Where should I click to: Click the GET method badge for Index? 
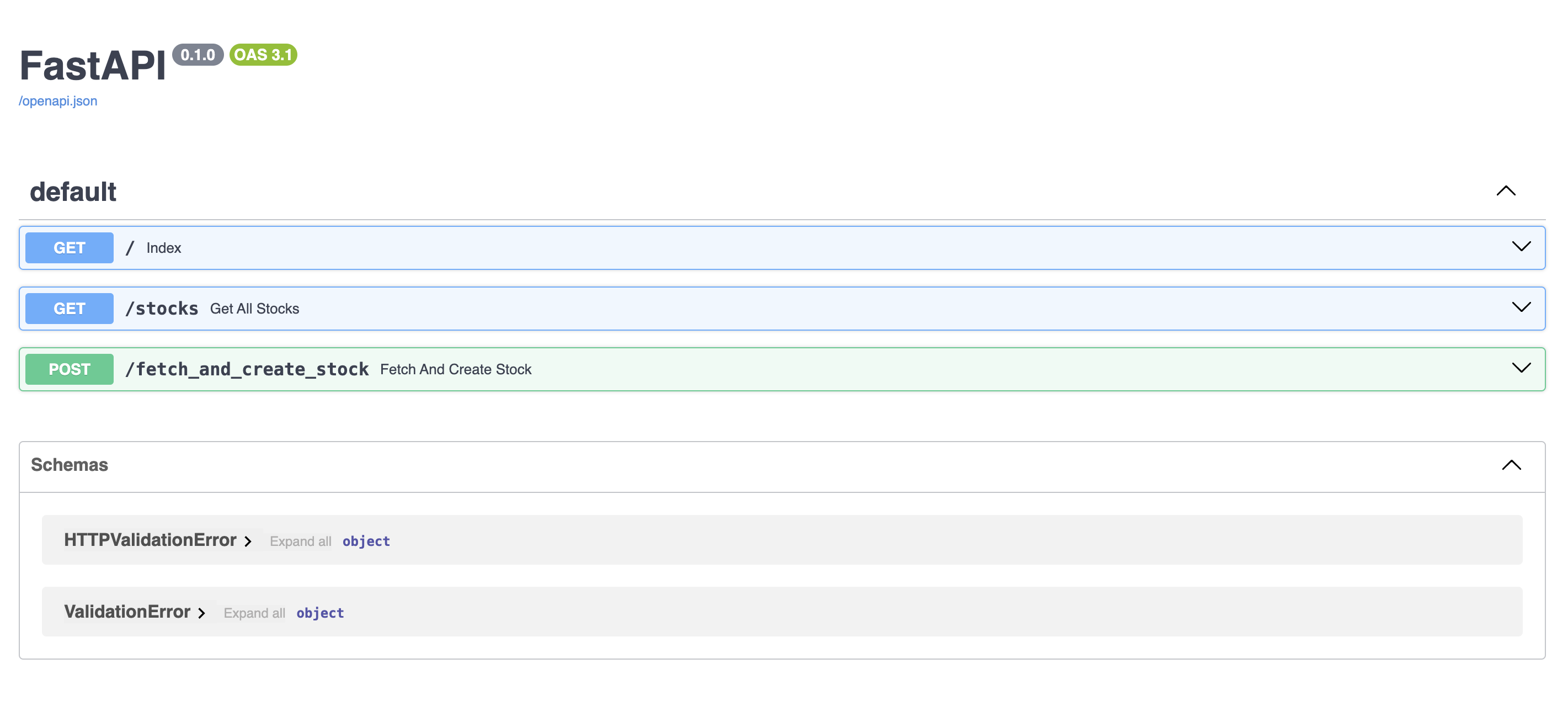click(70, 248)
